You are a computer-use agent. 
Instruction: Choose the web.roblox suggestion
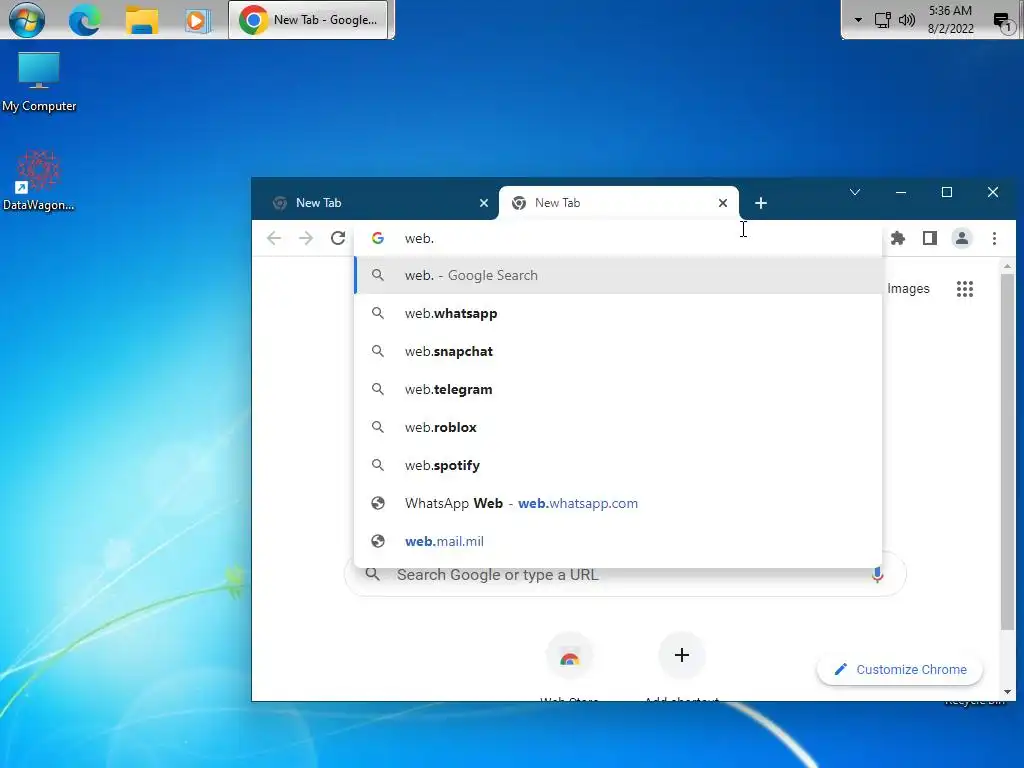(618, 427)
